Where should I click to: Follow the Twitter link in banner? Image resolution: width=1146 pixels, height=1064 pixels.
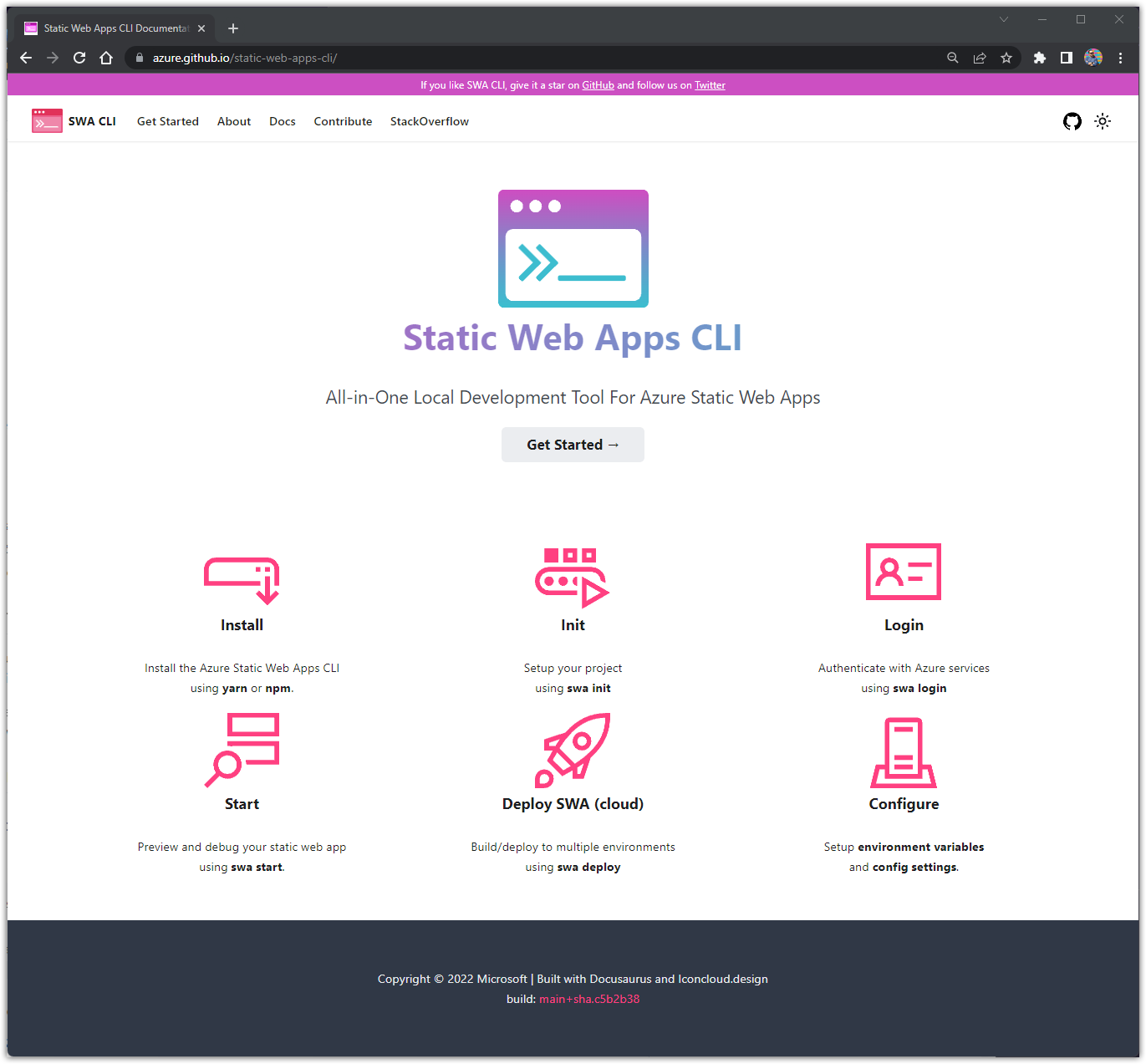tap(710, 85)
